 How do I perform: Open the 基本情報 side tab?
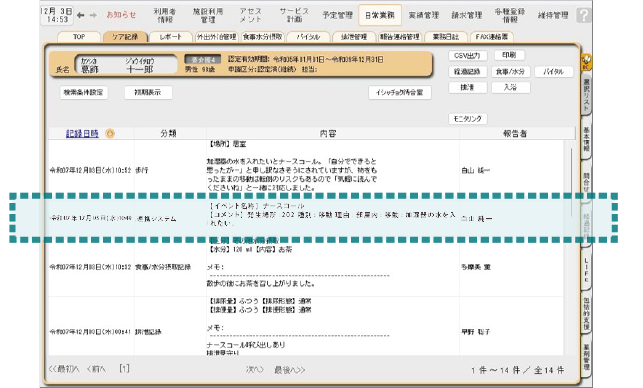click(586, 139)
